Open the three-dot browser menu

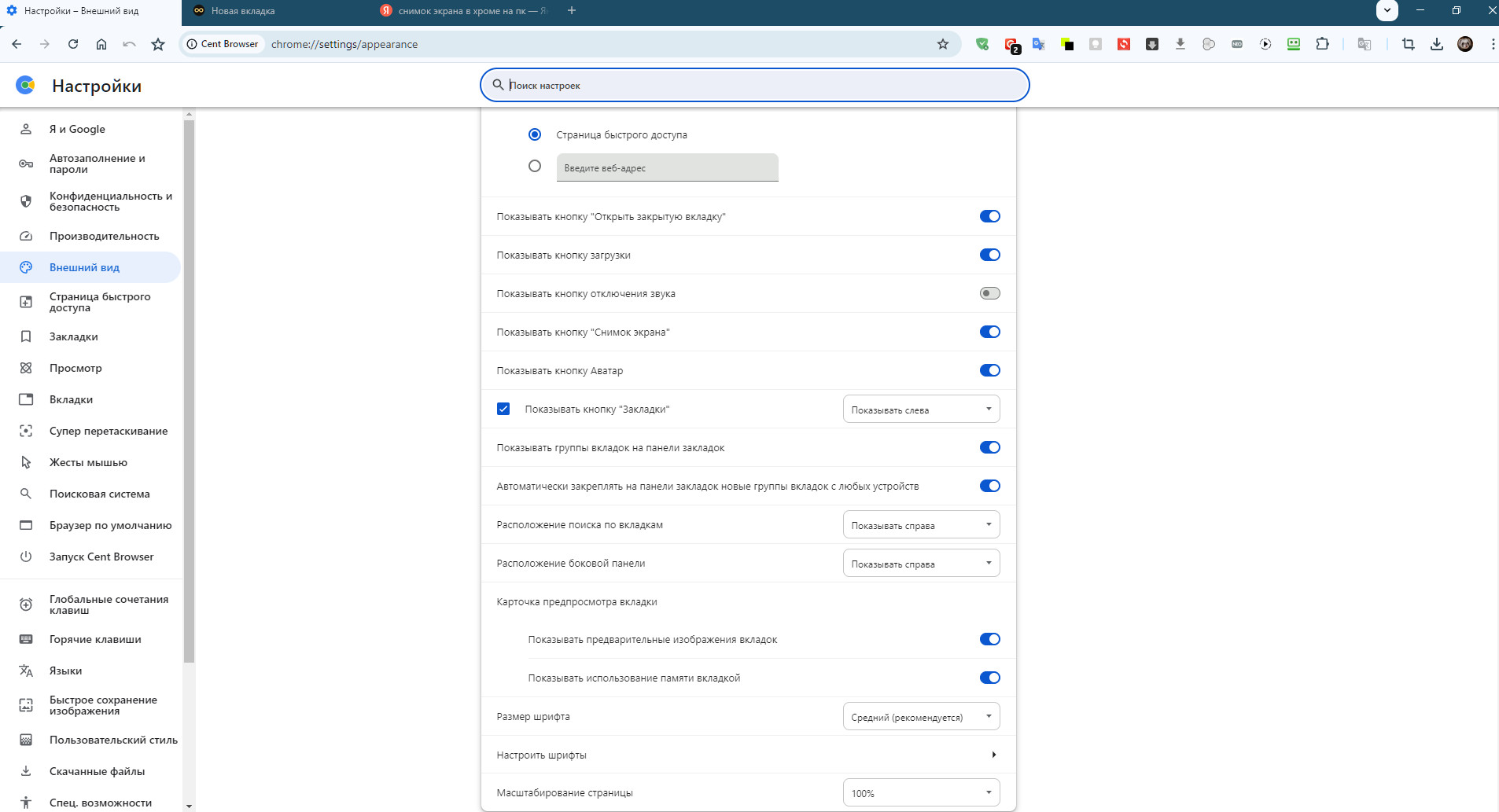coord(1493,44)
